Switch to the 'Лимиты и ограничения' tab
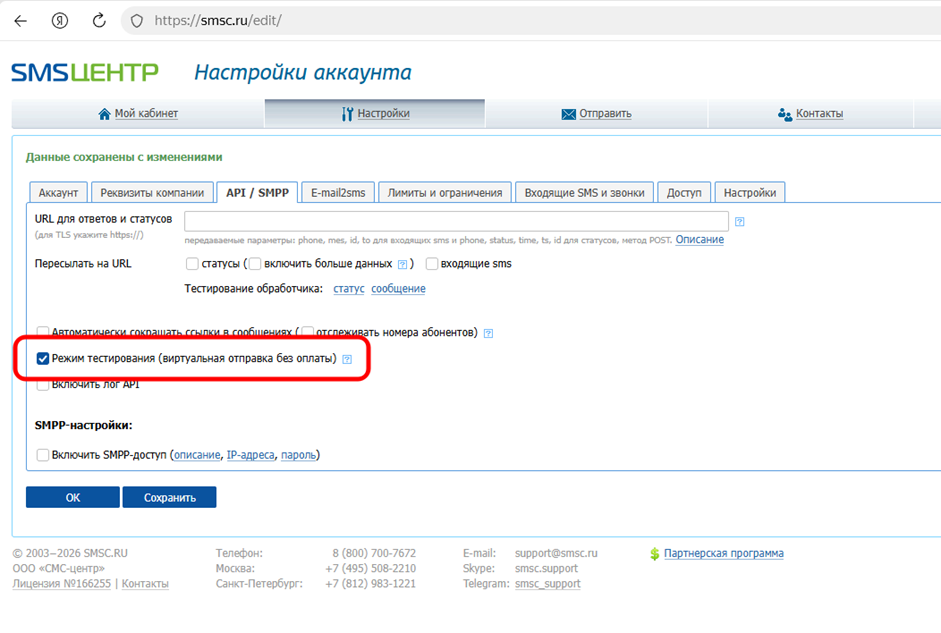This screenshot has height=633, width=941. (x=445, y=193)
